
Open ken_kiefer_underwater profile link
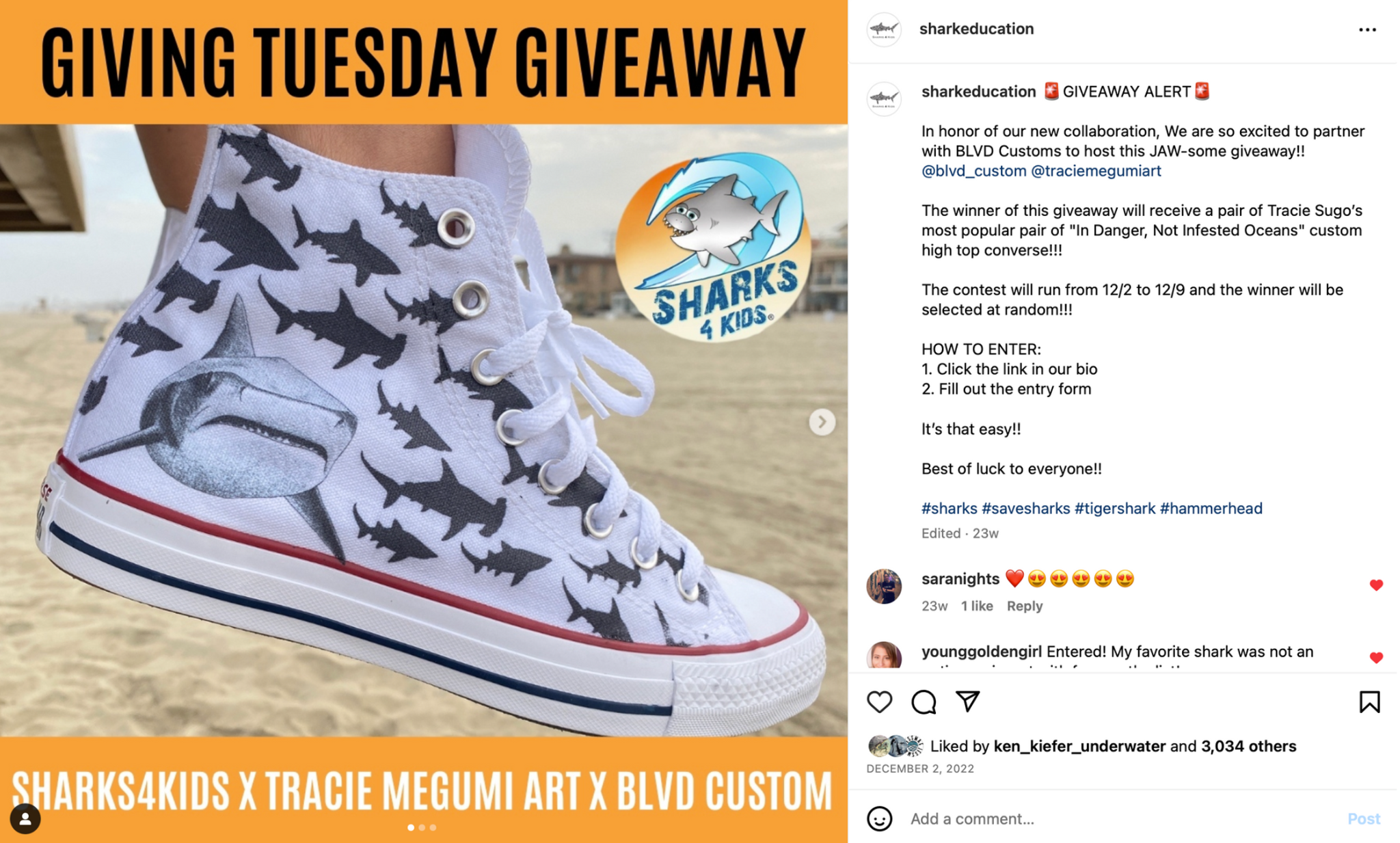click(x=1079, y=746)
